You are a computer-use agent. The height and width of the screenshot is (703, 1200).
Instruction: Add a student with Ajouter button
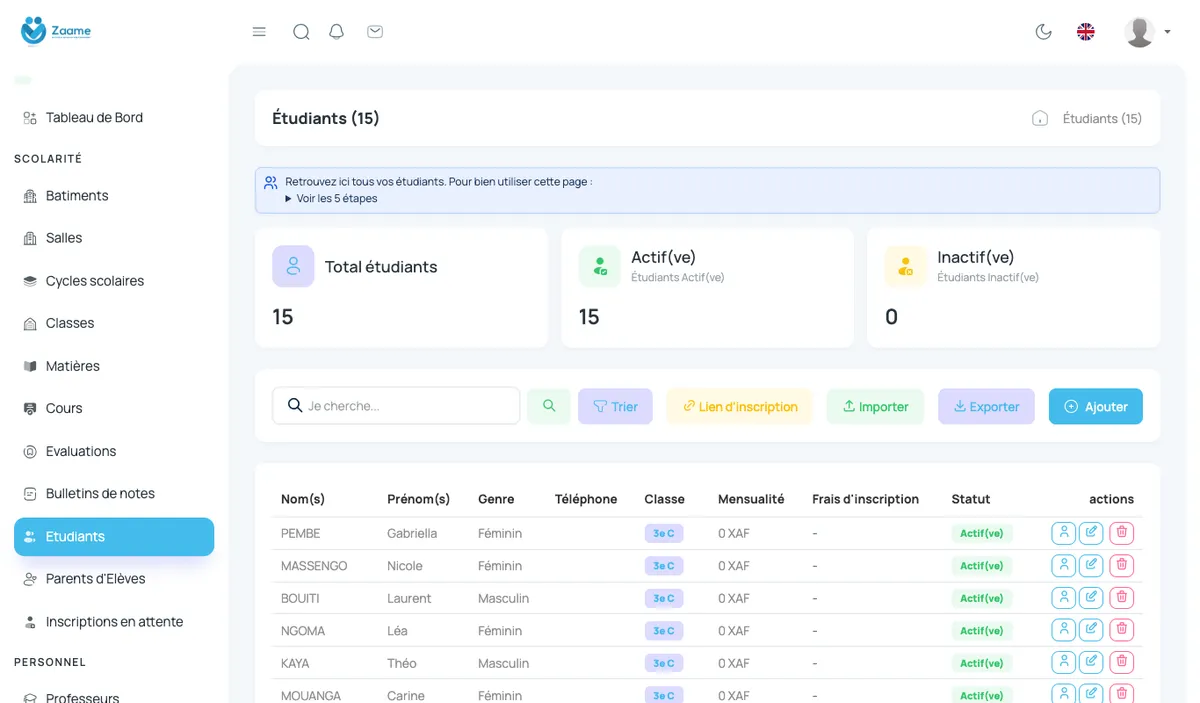click(x=1096, y=406)
